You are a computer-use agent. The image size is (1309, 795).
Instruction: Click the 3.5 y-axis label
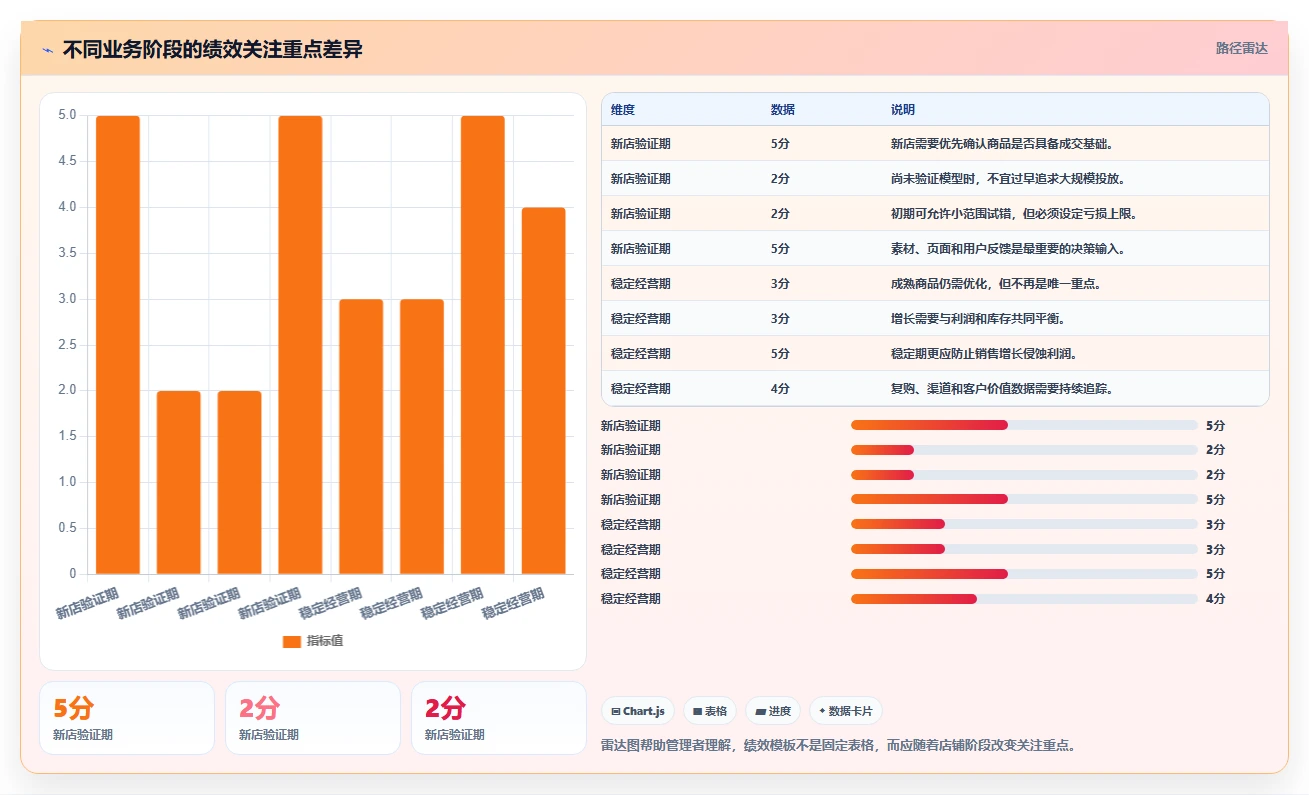coord(67,253)
